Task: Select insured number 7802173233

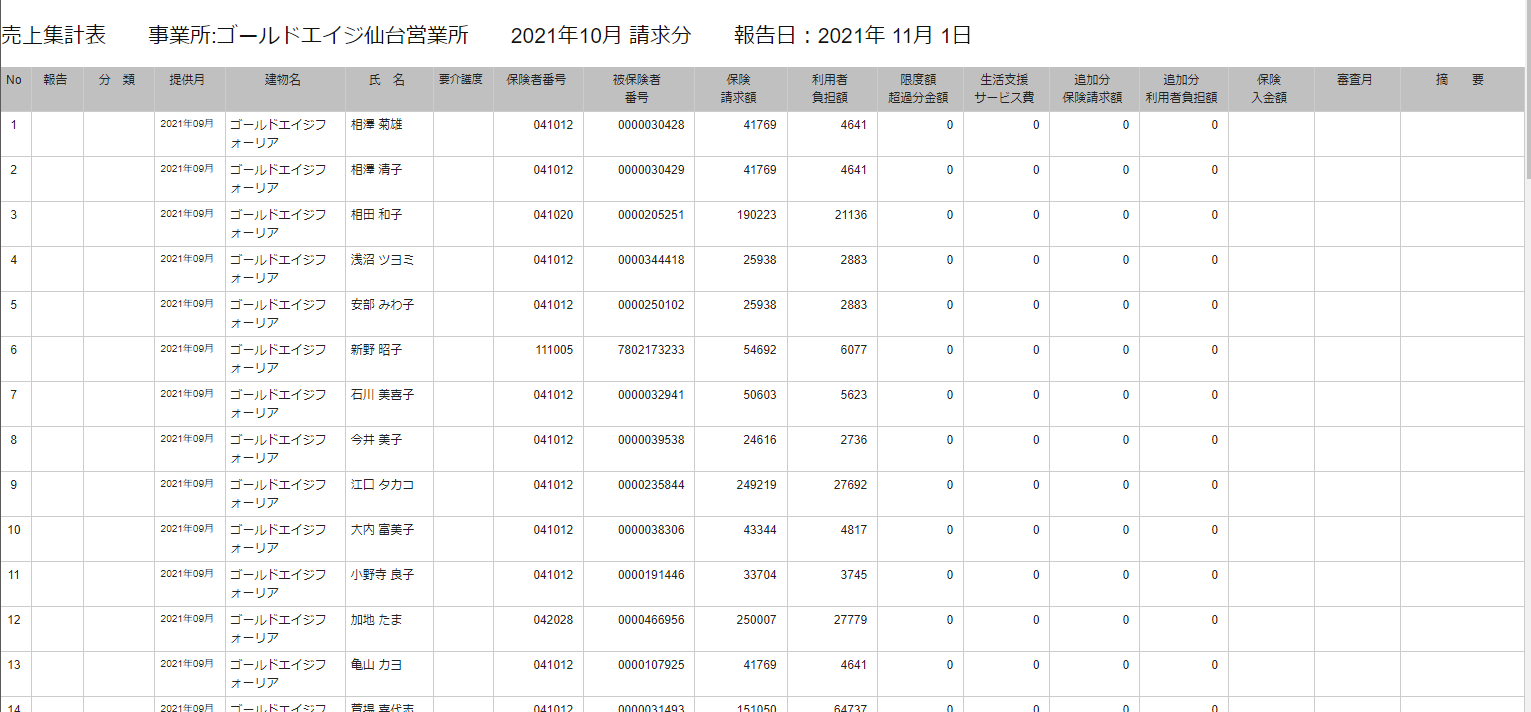Action: 651,350
